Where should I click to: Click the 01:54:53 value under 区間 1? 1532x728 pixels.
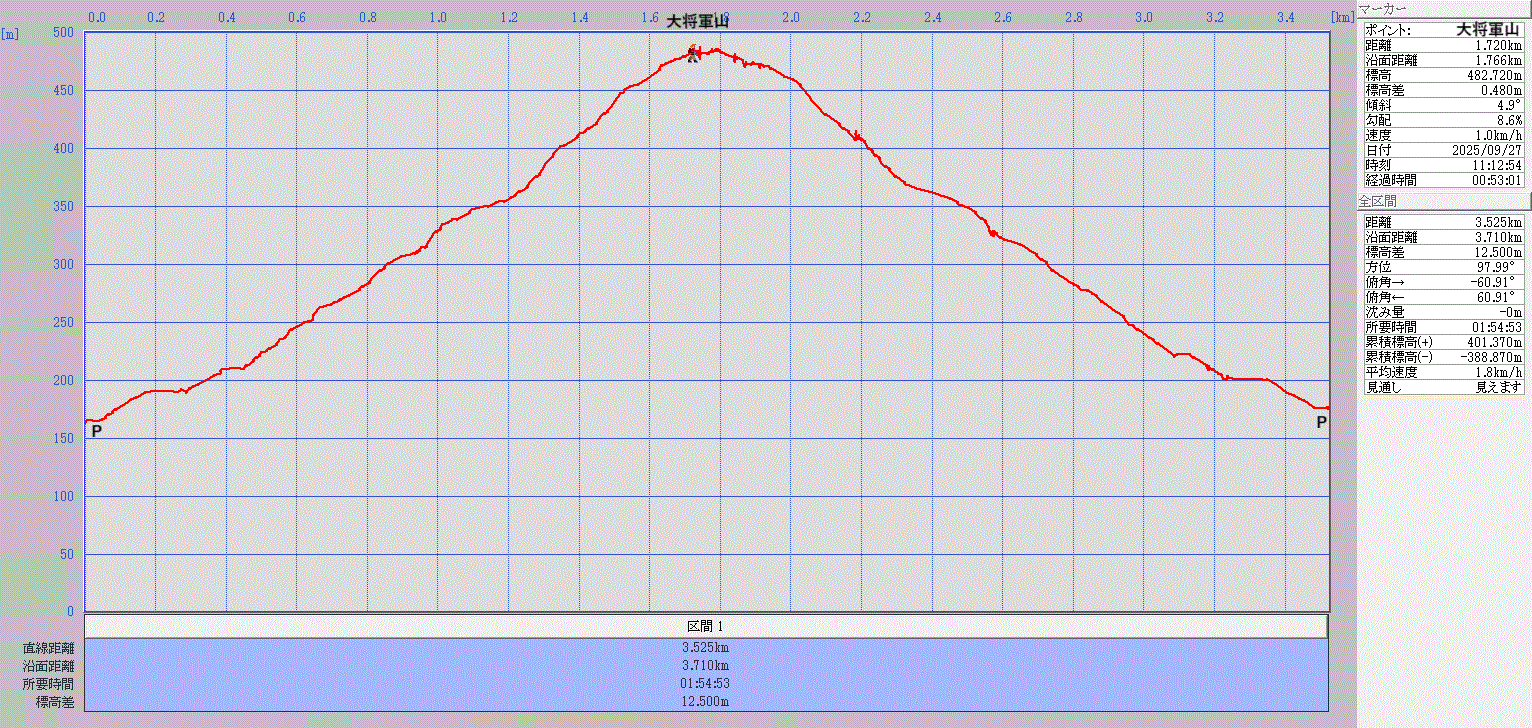pyautogui.click(x=706, y=684)
